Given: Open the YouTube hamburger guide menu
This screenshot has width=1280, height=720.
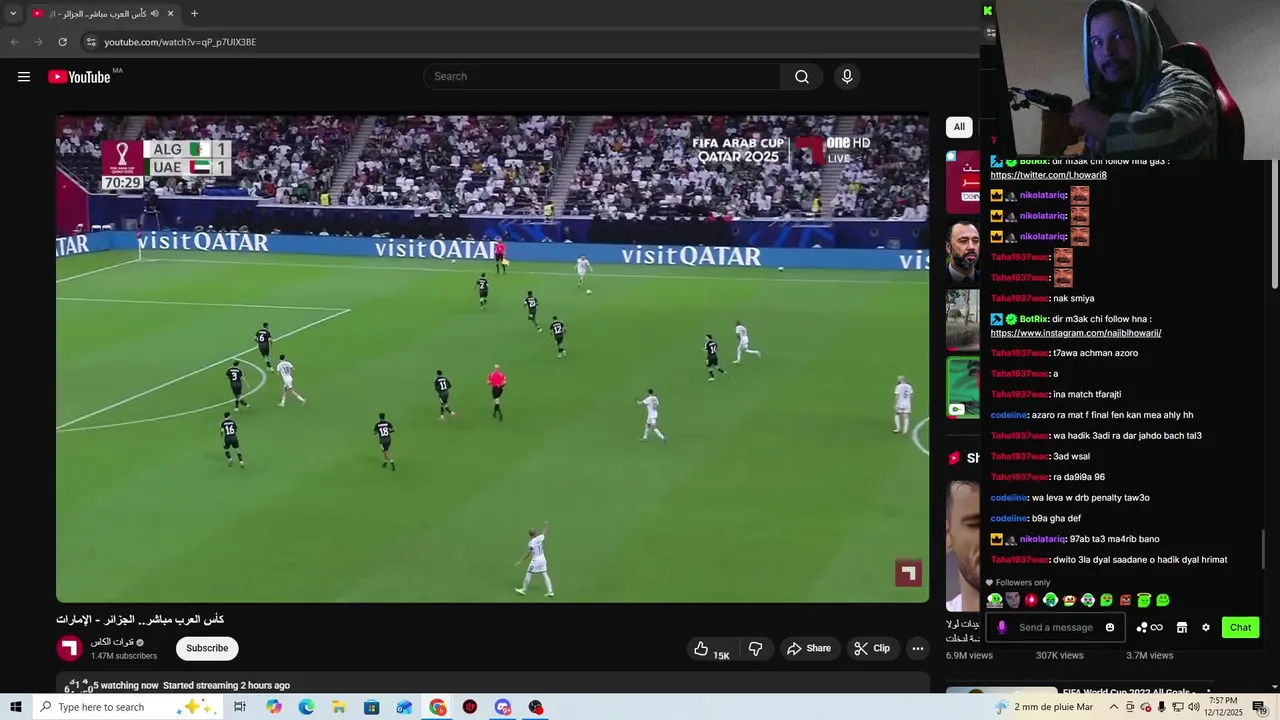Looking at the screenshot, I should (24, 77).
